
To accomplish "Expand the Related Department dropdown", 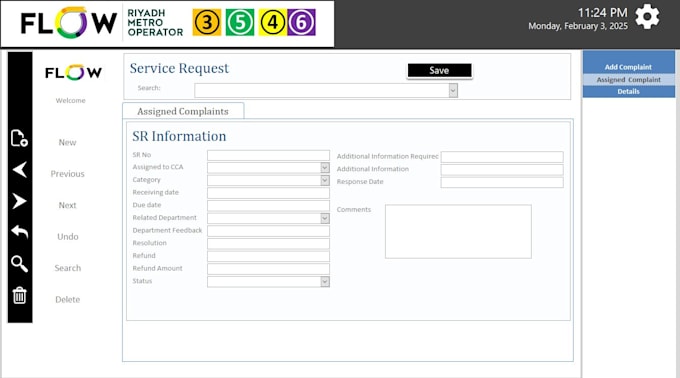I will [x=324, y=218].
